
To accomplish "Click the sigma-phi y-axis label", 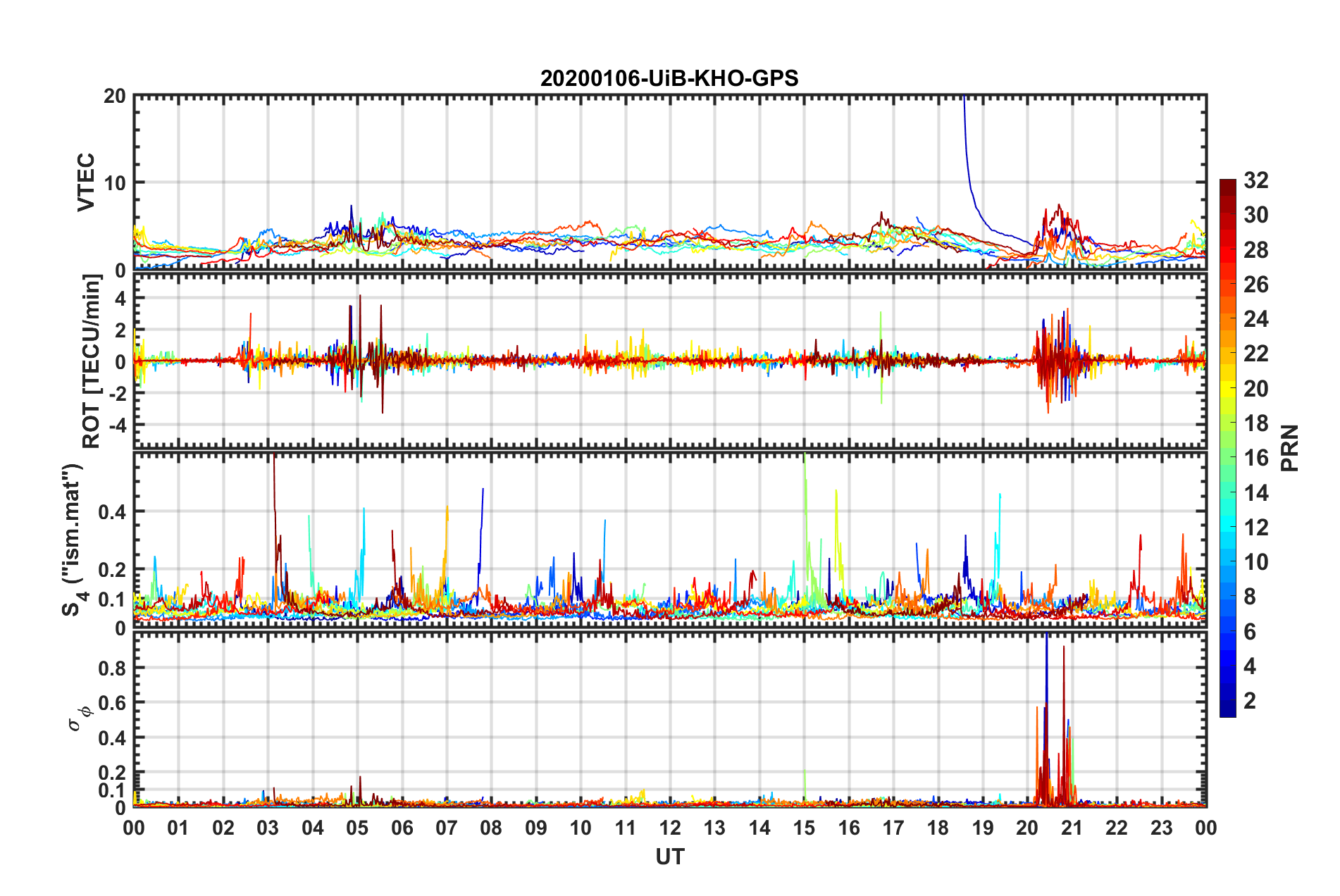I will [x=79, y=719].
